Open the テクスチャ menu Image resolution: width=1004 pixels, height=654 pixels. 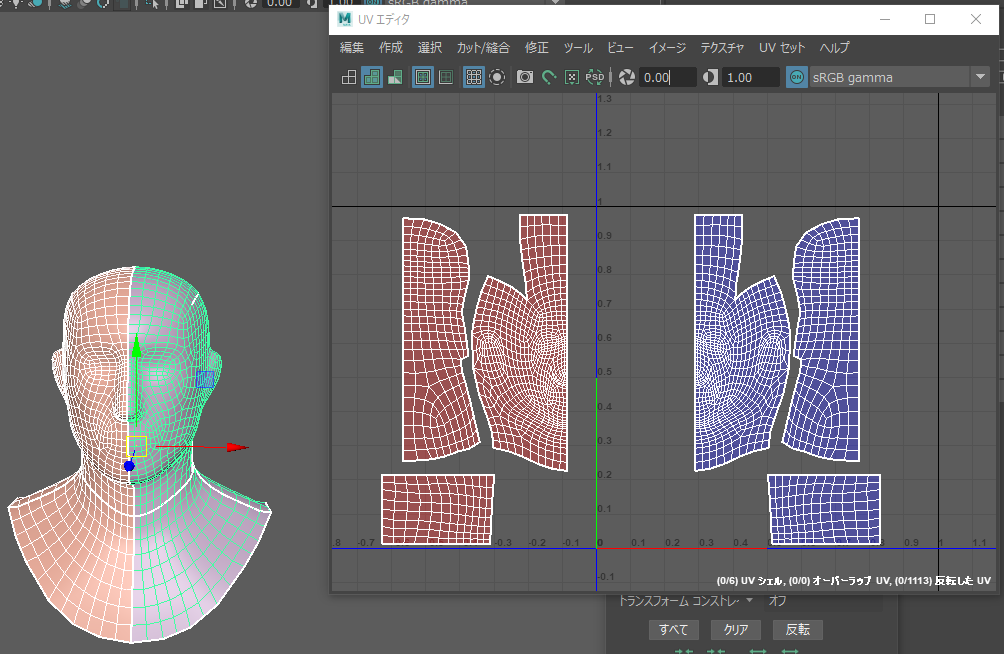[722, 48]
